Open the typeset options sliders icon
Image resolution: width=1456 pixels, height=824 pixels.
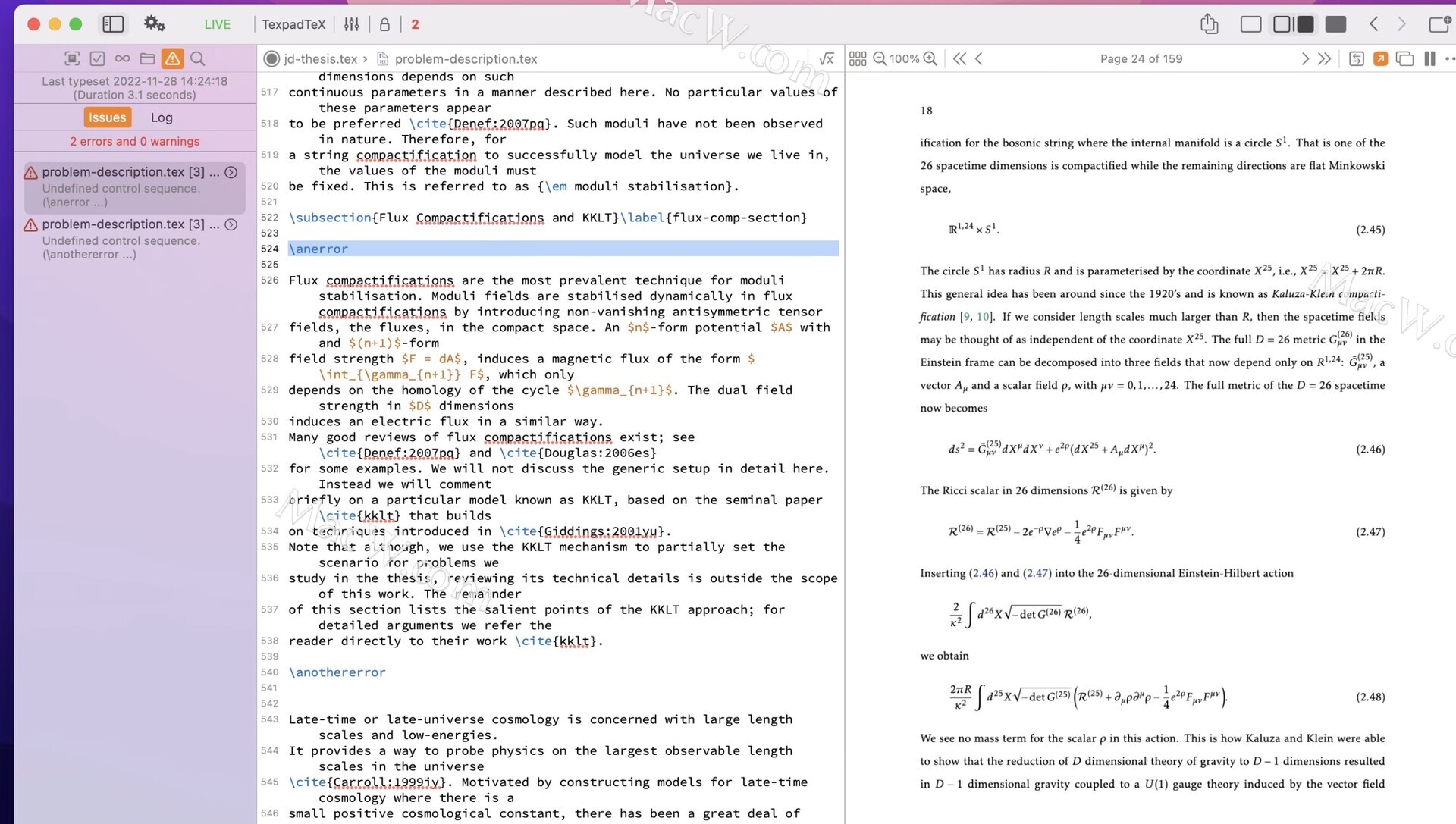(351, 24)
